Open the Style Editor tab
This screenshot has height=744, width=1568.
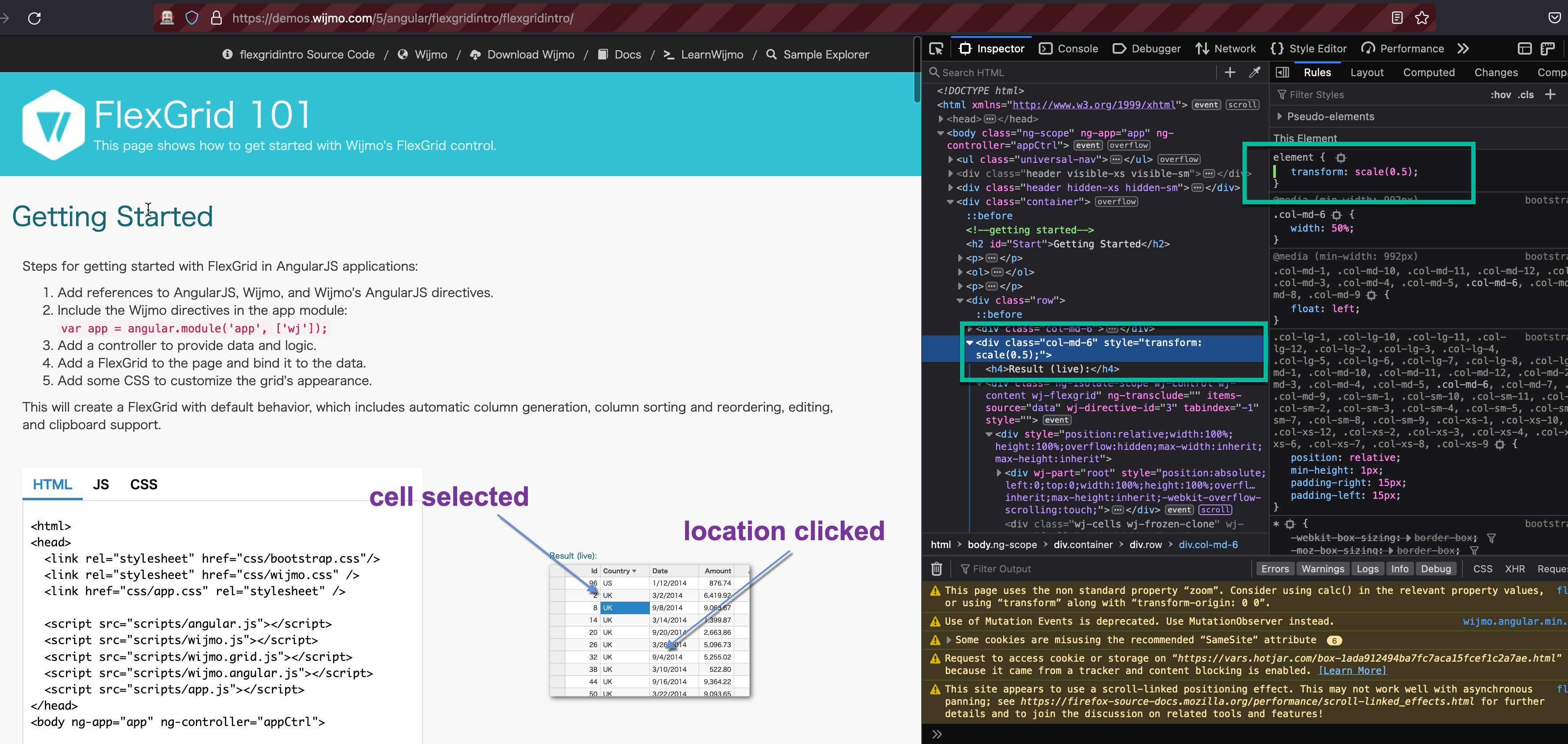click(1308, 49)
